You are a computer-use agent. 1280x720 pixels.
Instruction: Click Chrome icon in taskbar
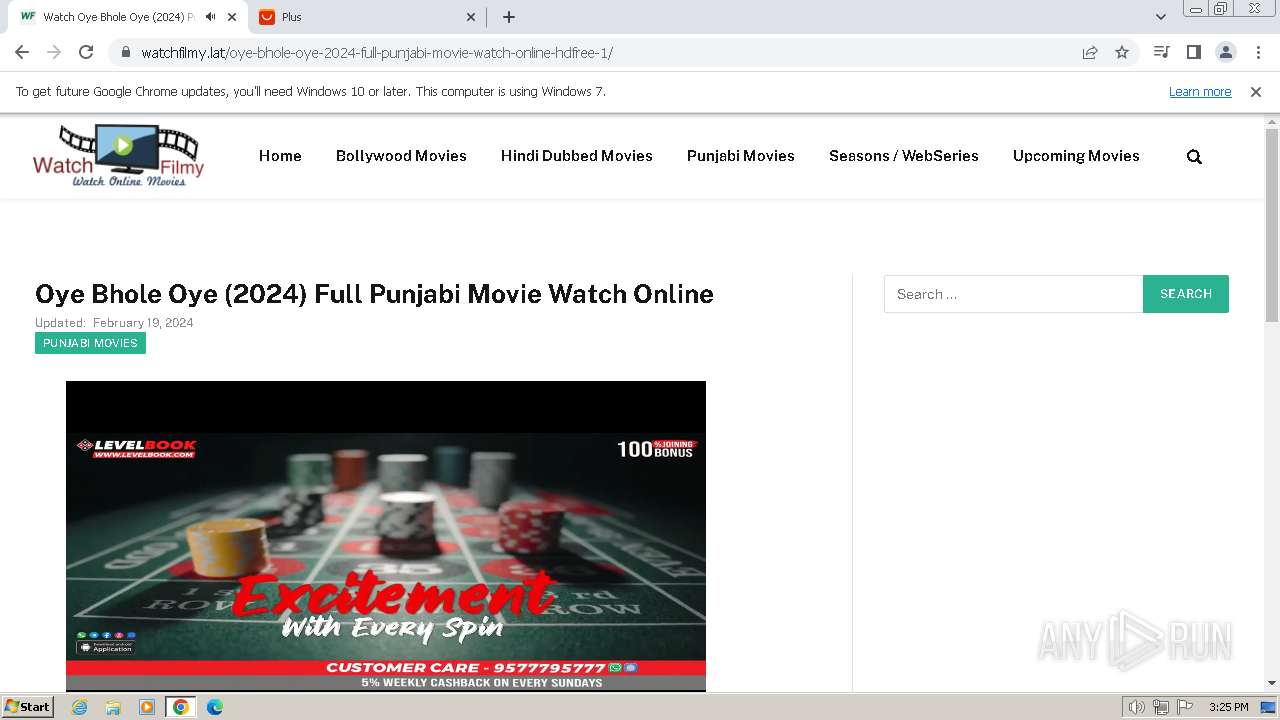(x=180, y=707)
